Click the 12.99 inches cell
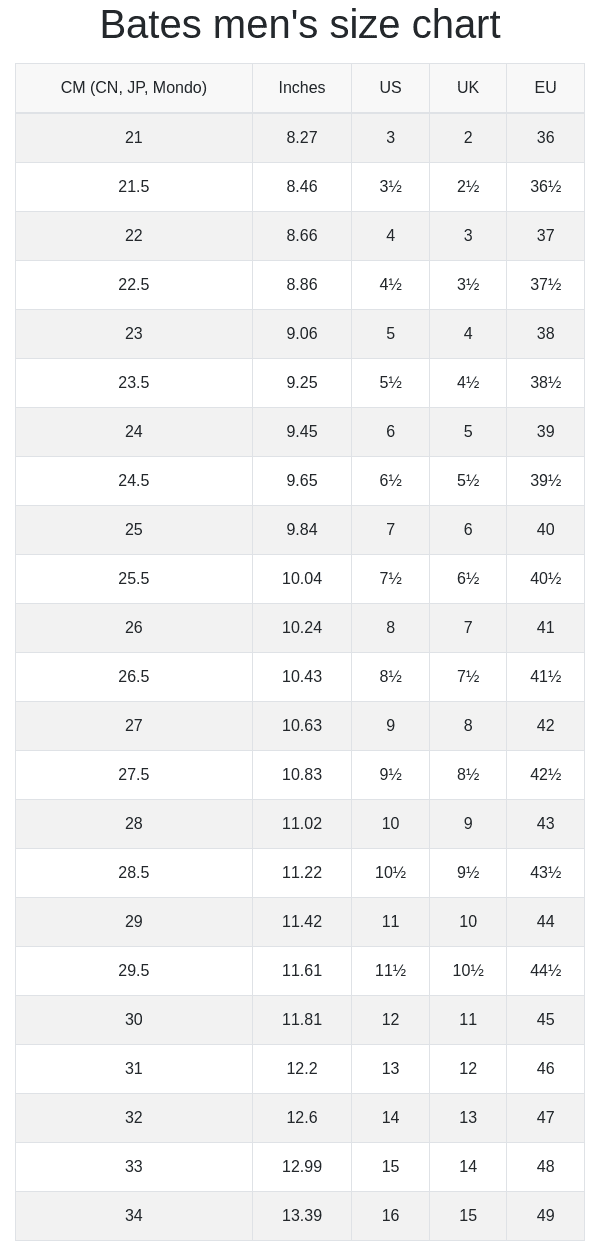 pos(302,1167)
